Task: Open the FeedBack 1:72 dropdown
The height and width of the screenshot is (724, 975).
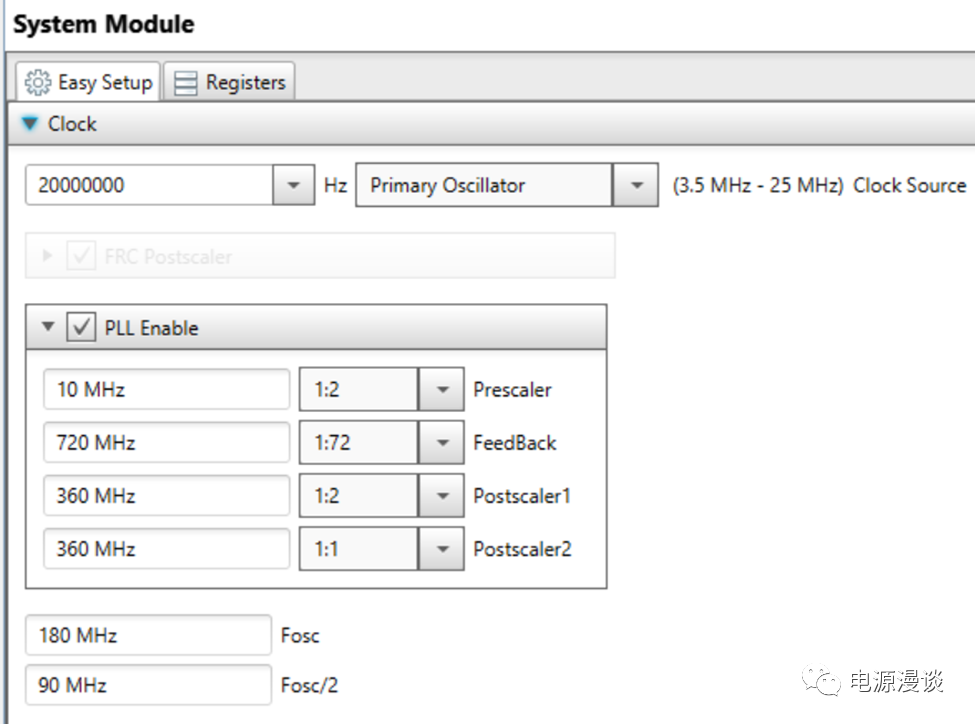Action: 441,443
